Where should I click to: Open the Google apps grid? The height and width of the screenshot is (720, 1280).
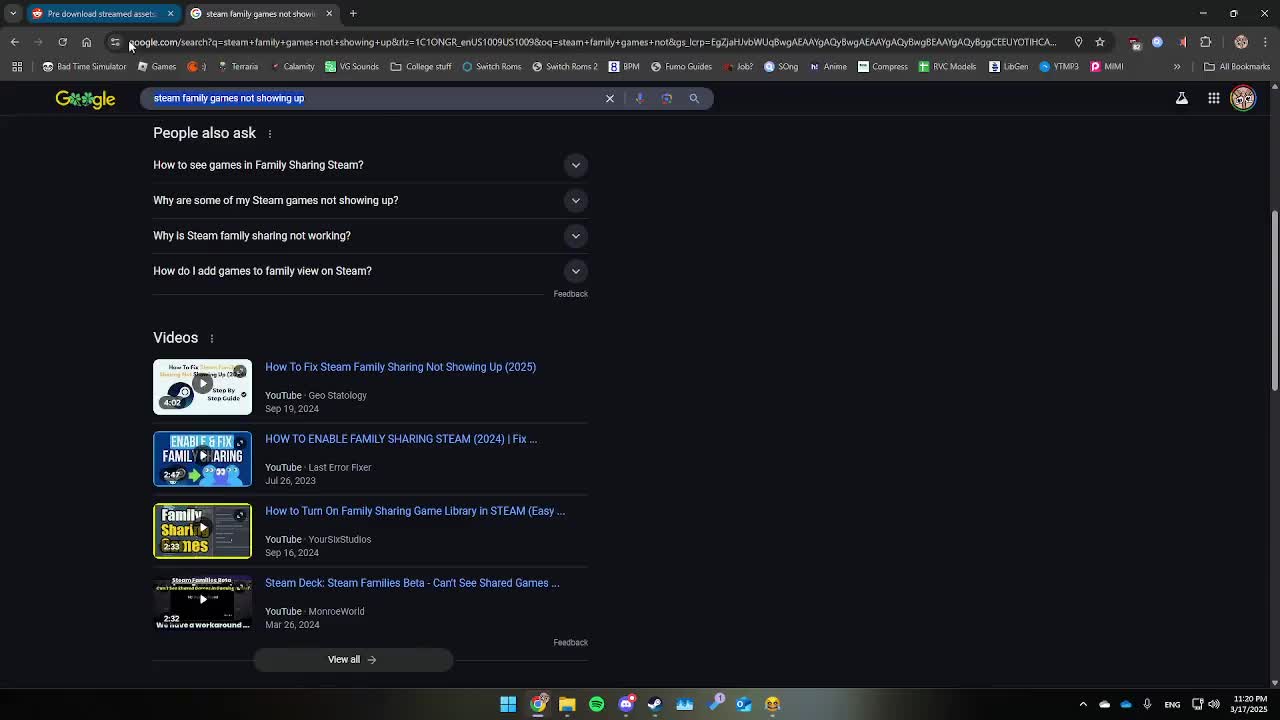click(1214, 98)
